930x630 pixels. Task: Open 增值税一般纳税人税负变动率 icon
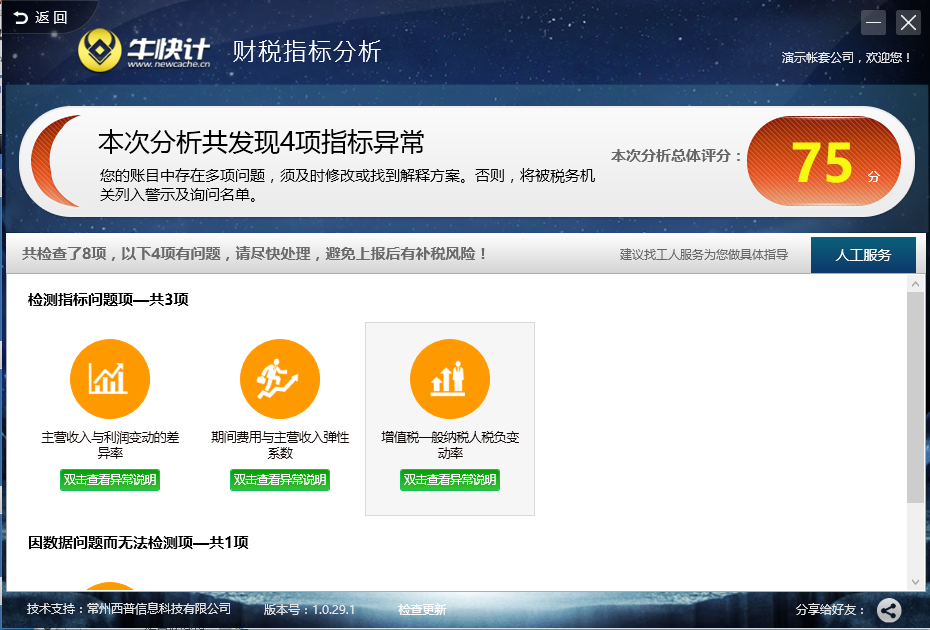[450, 378]
